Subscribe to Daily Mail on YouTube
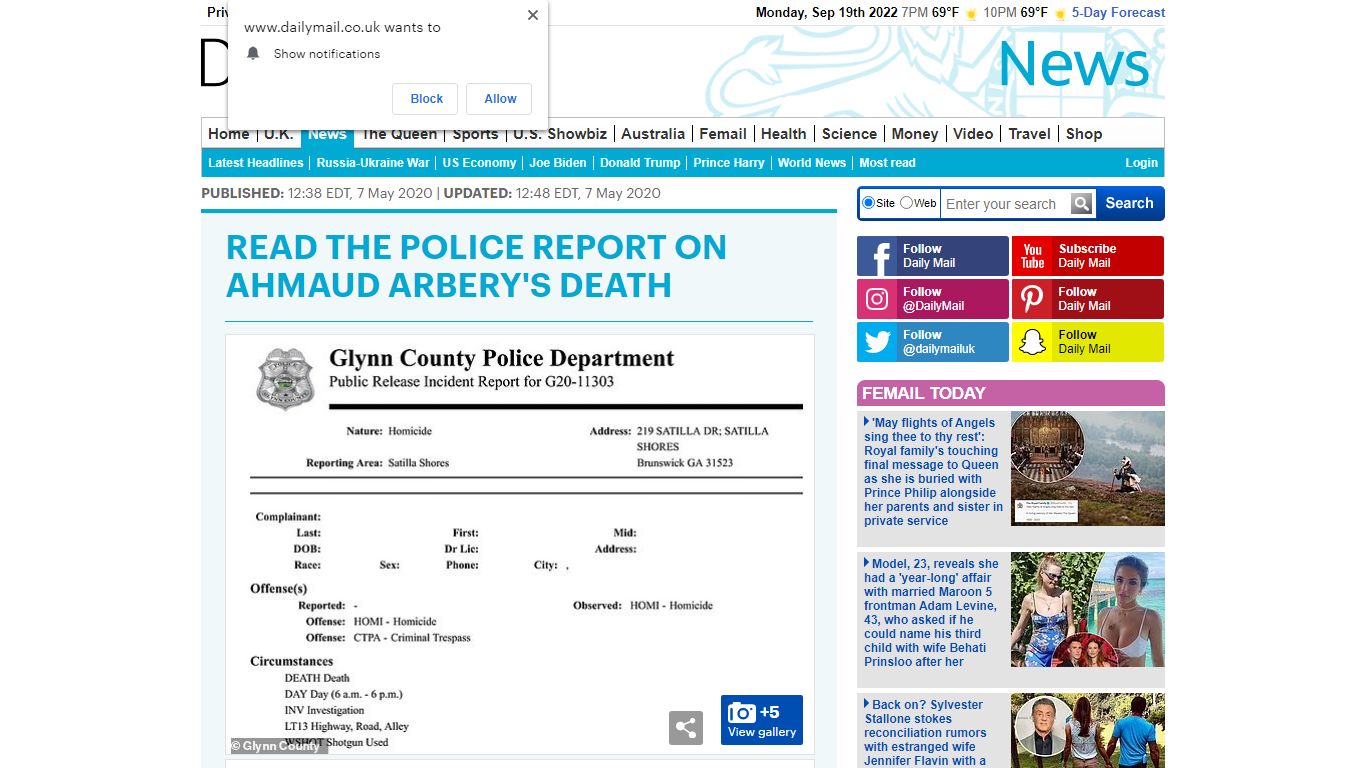 click(x=1088, y=256)
